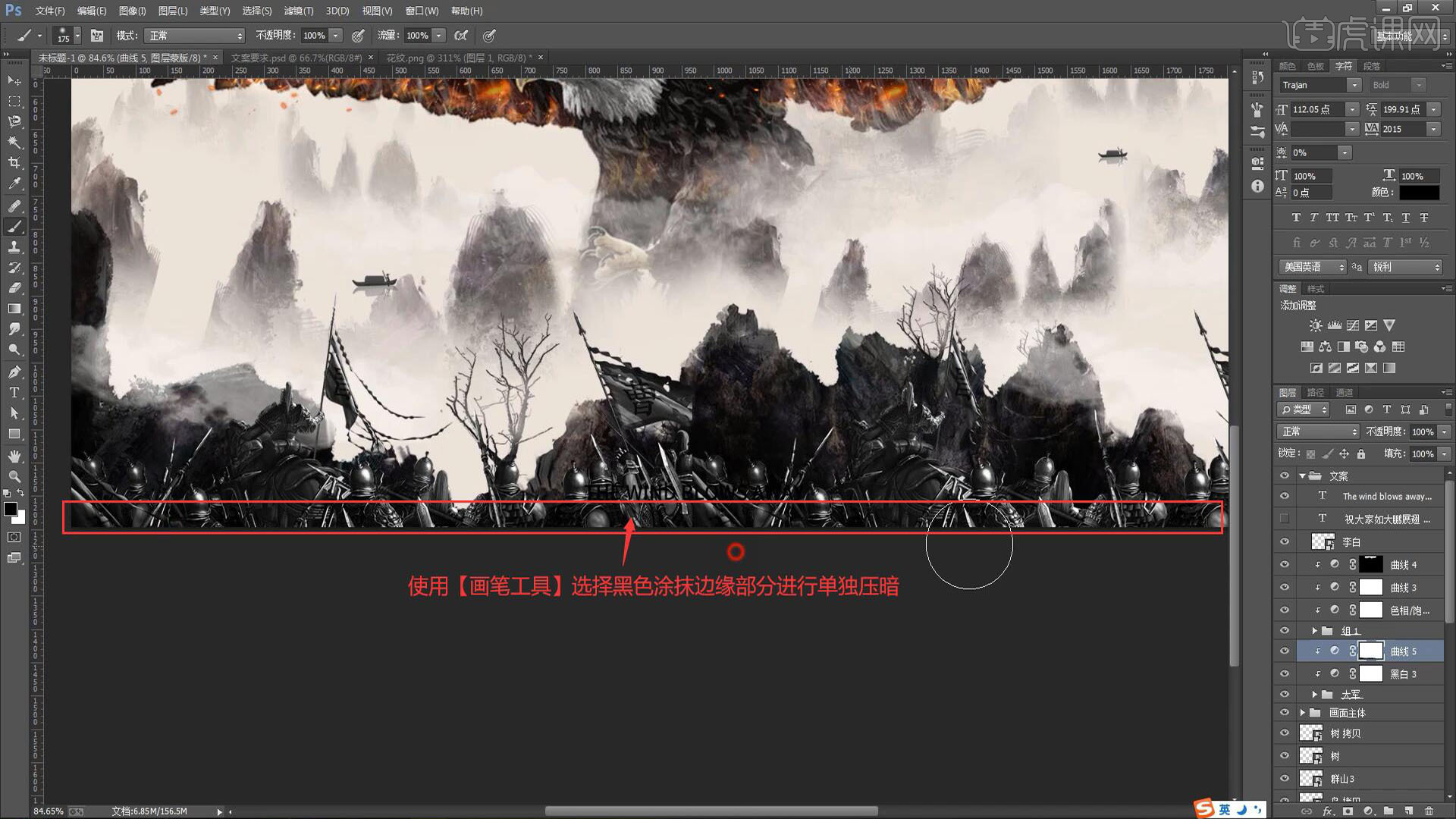Show the hidden 祝大家如大鹏展翅 text layer
The width and height of the screenshot is (1456, 819).
(1284, 519)
